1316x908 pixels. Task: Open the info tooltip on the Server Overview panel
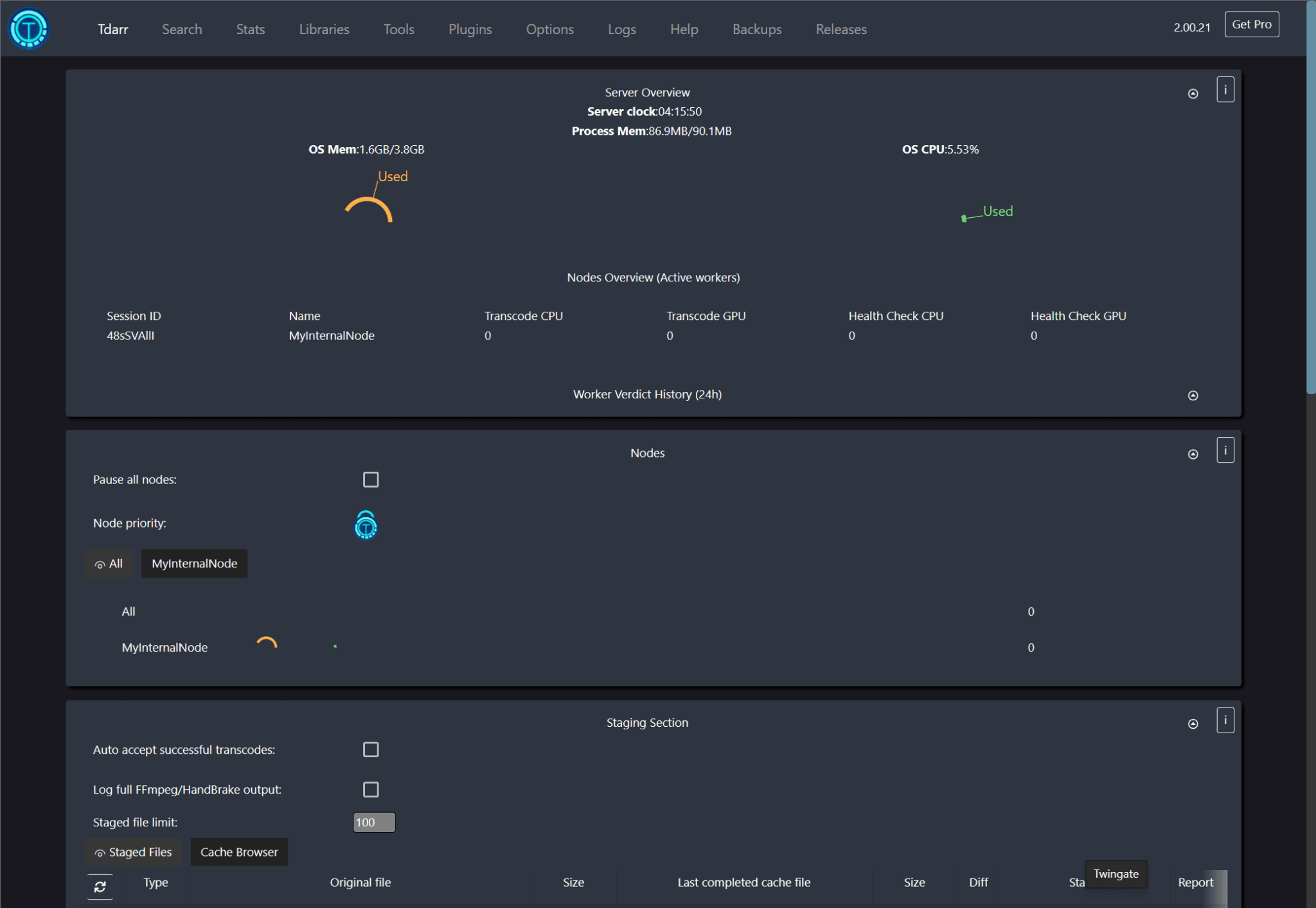[1225, 89]
